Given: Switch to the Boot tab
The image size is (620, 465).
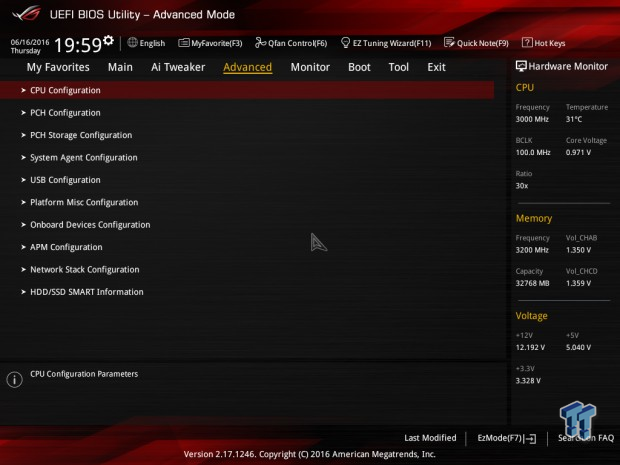Looking at the screenshot, I should click(x=359, y=67).
